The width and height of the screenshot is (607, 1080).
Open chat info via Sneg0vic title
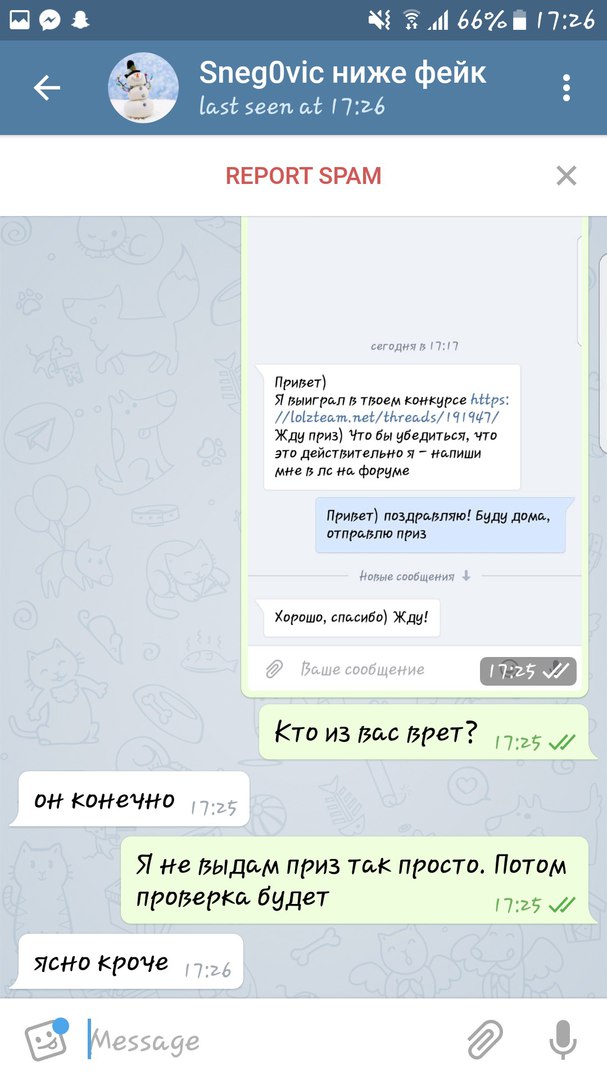pos(342,73)
